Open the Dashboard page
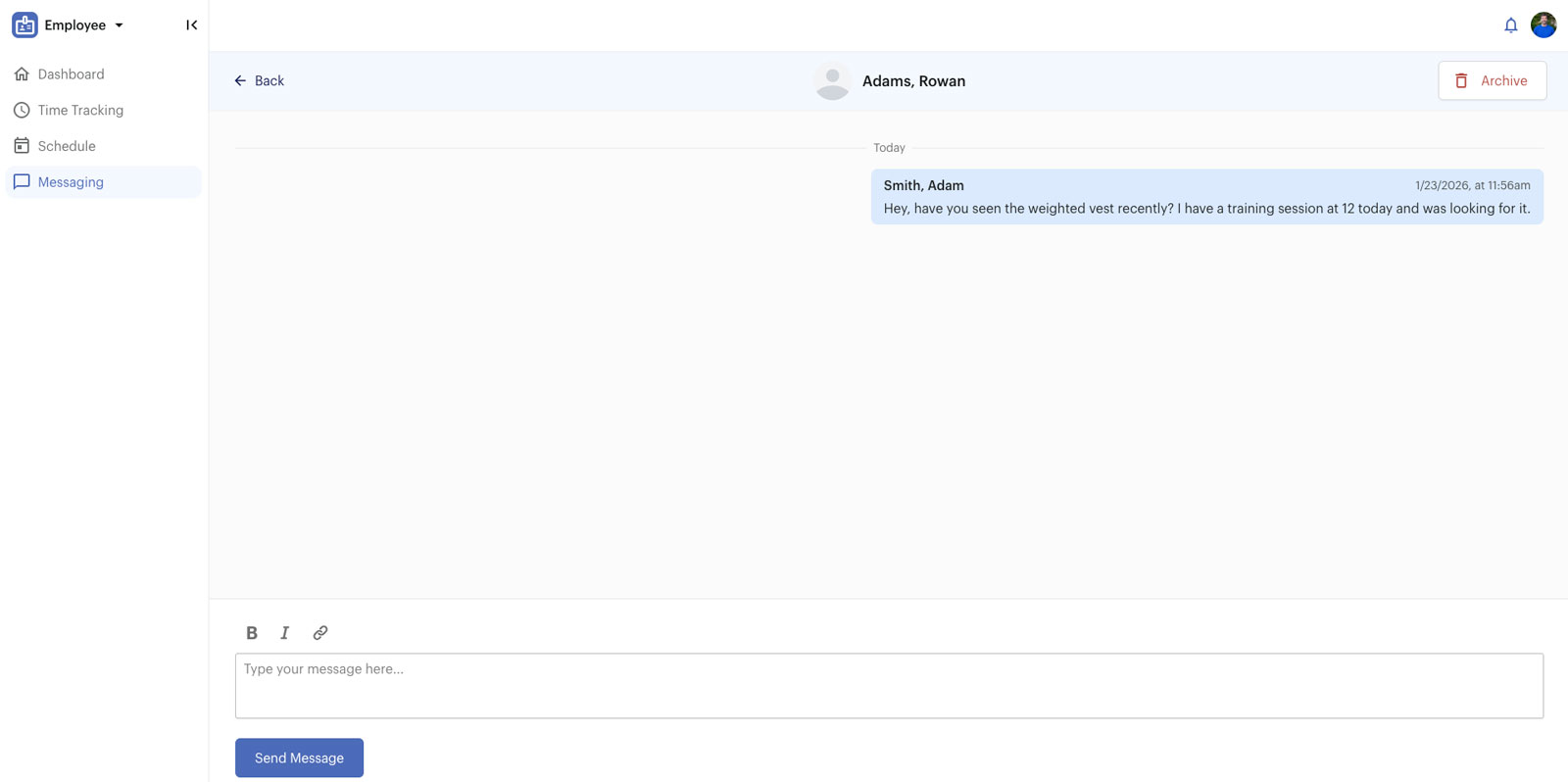1568x782 pixels. point(71,74)
